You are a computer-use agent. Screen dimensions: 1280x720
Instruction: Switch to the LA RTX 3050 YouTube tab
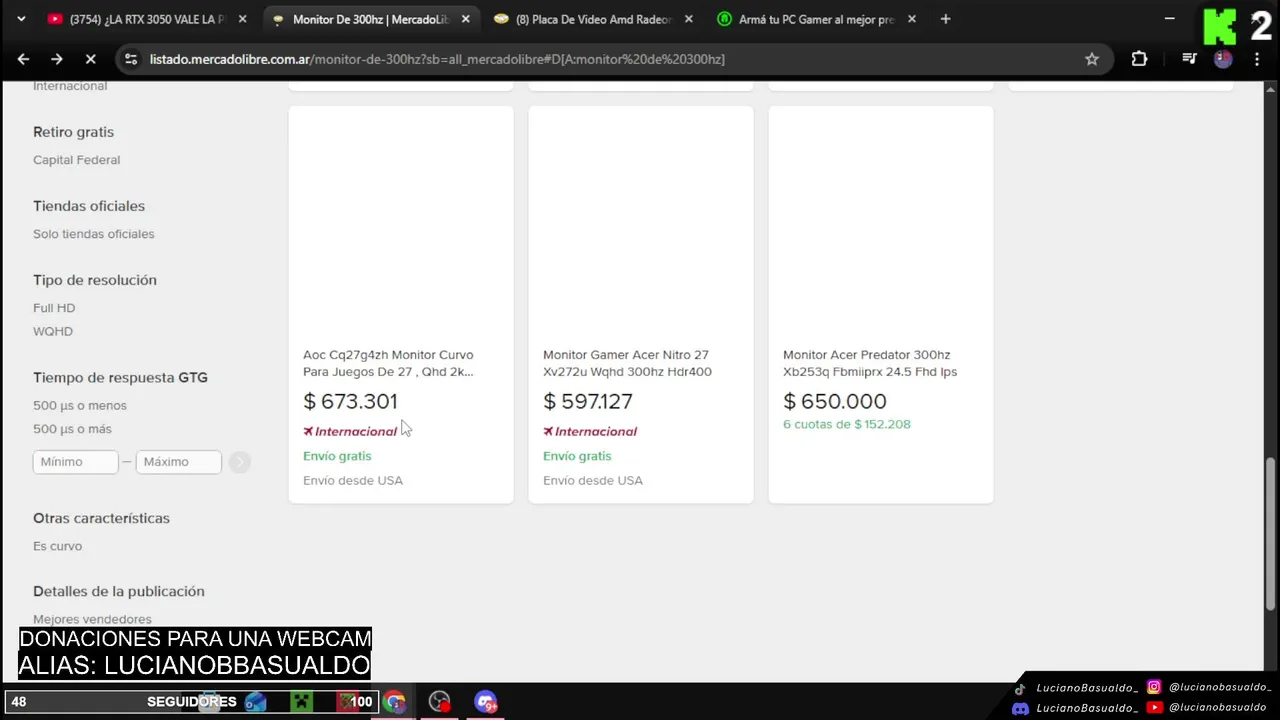148,19
